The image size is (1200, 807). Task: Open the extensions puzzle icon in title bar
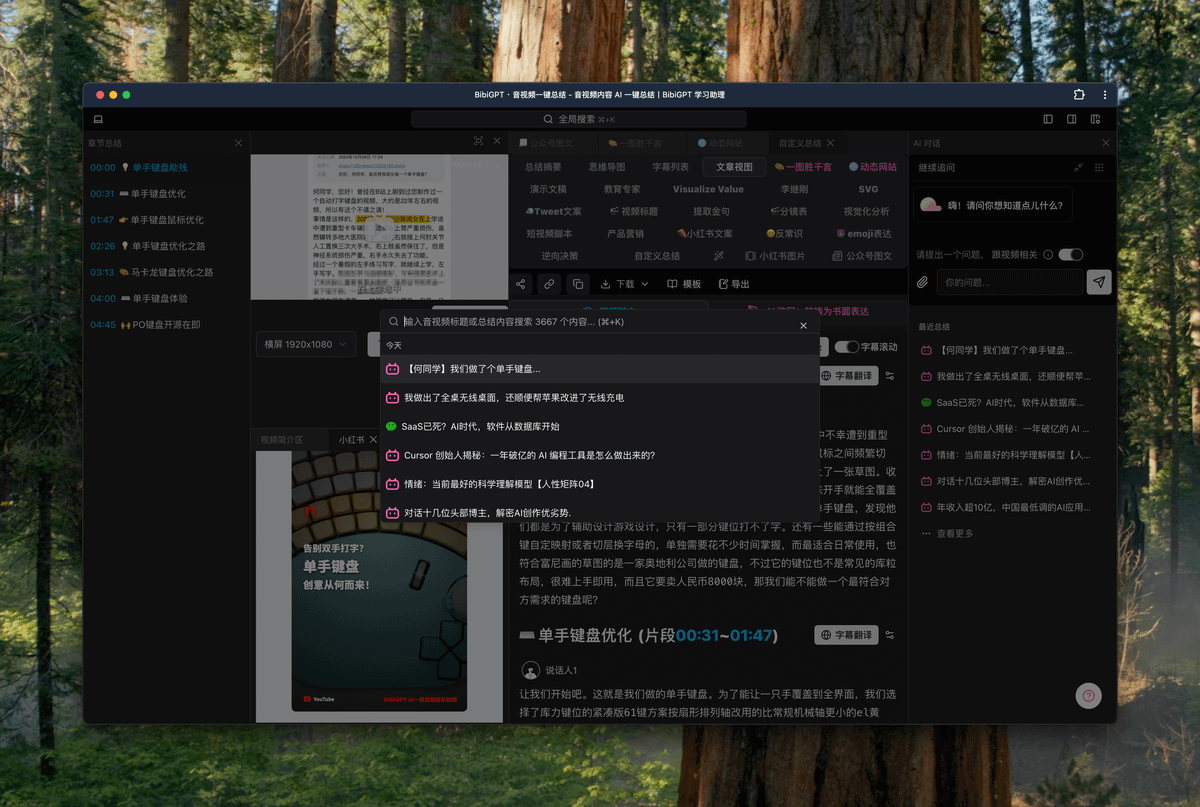click(1079, 95)
